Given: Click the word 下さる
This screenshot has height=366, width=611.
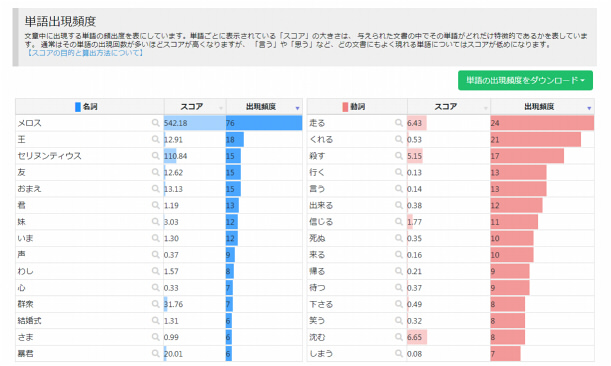Looking at the screenshot, I should pos(321,304).
